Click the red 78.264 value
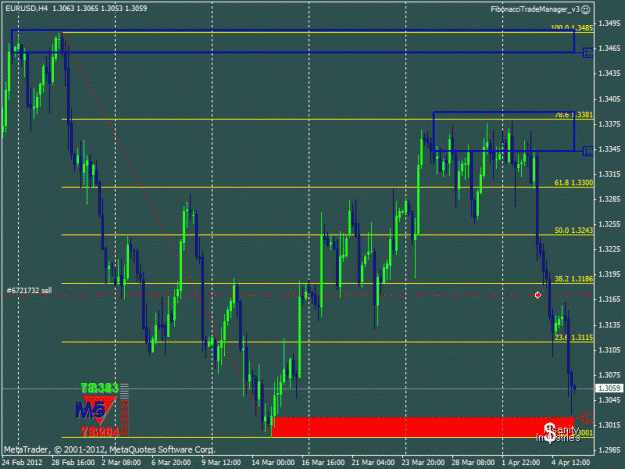 tap(100, 432)
